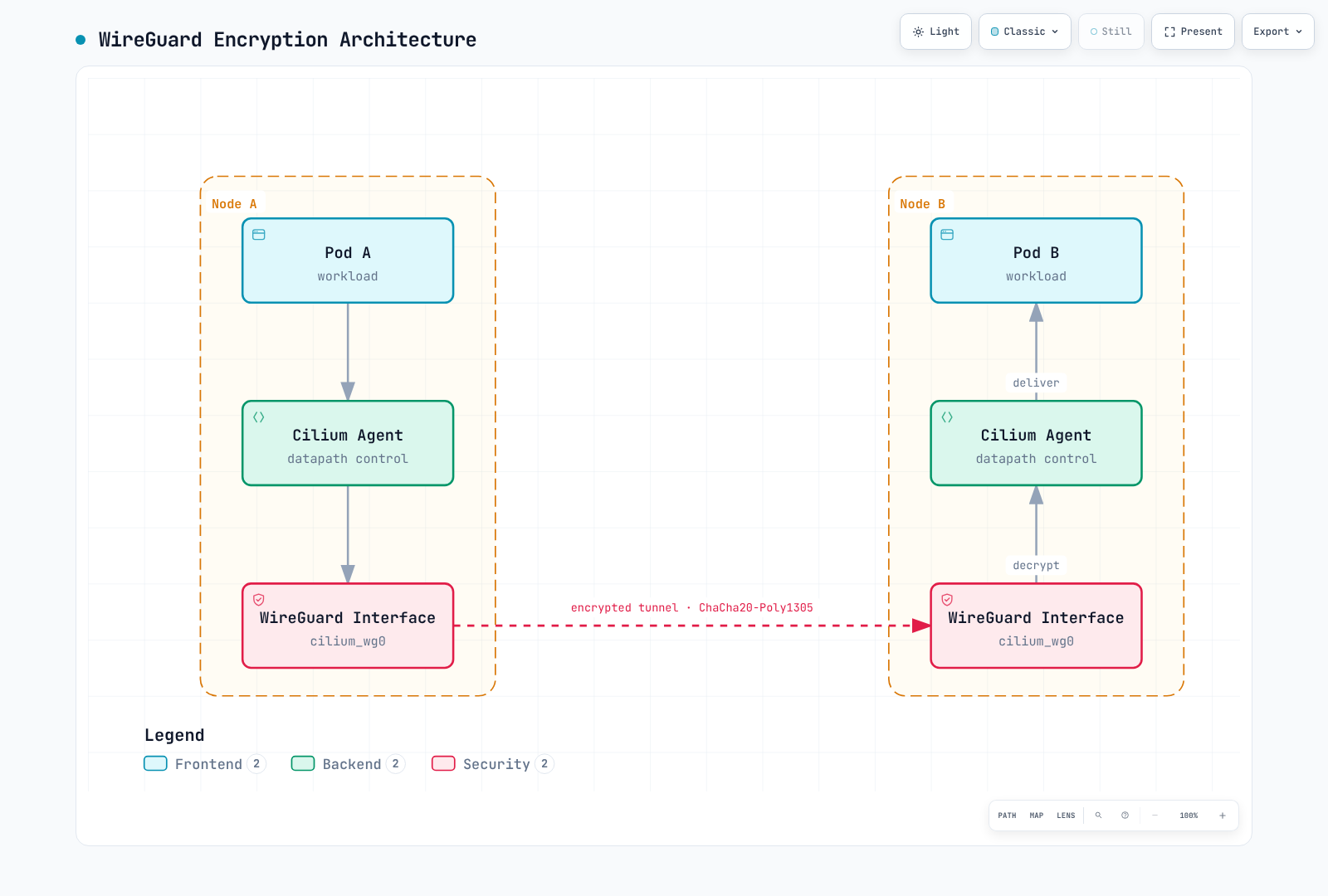Image resolution: width=1328 pixels, height=896 pixels.
Task: Select Node B WireGuard Interface box
Action: pyautogui.click(x=1036, y=626)
